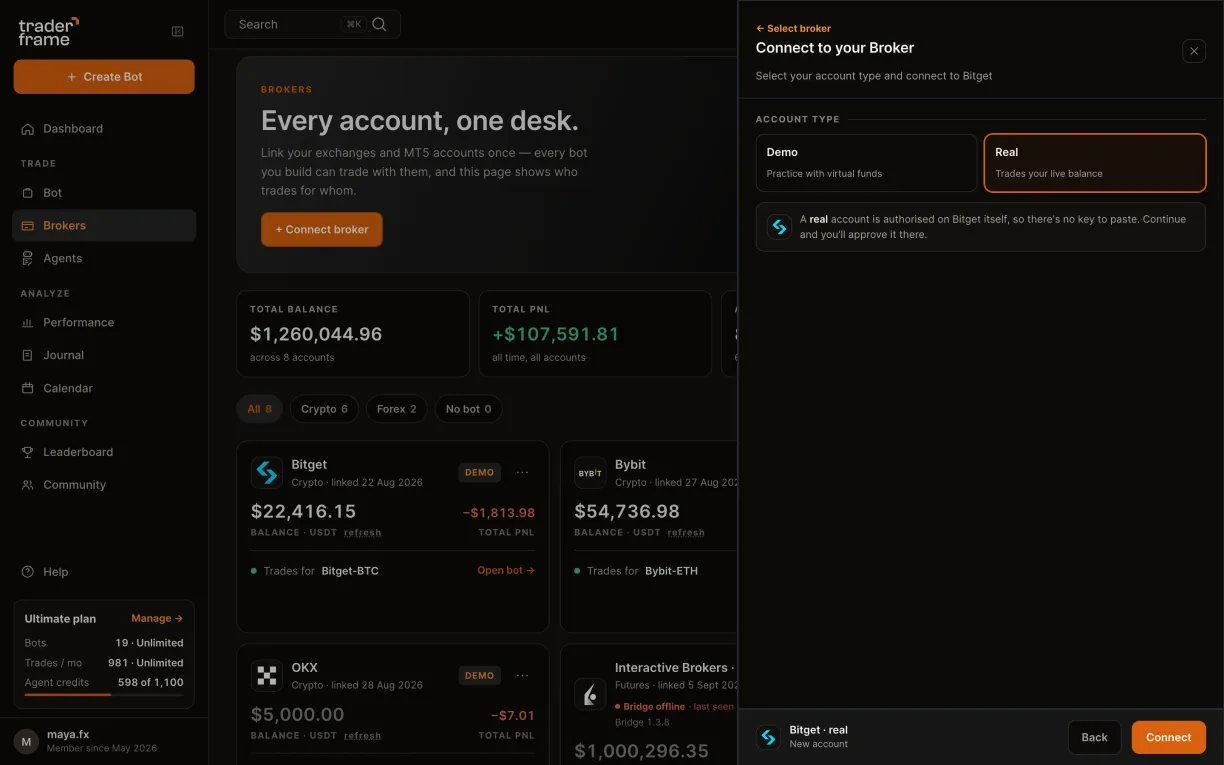
Task: Click the search magnifier icon
Action: [x=379, y=24]
